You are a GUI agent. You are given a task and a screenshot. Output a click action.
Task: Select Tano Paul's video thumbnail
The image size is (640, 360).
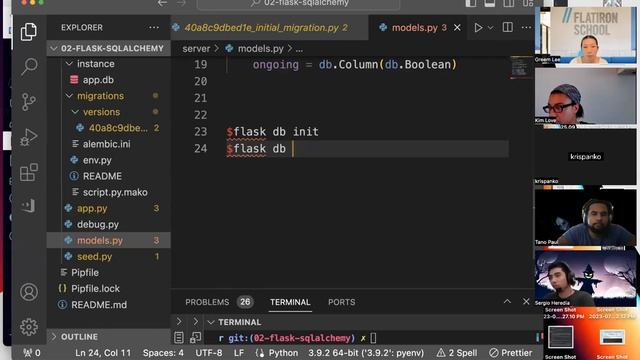point(585,218)
